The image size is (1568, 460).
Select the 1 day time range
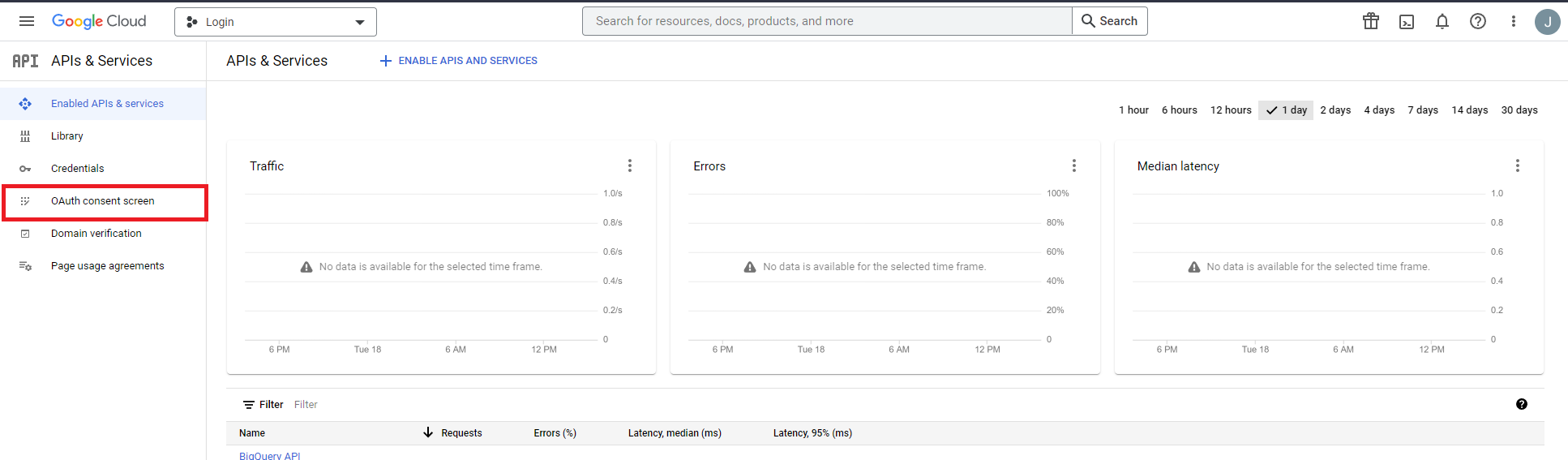1286,110
